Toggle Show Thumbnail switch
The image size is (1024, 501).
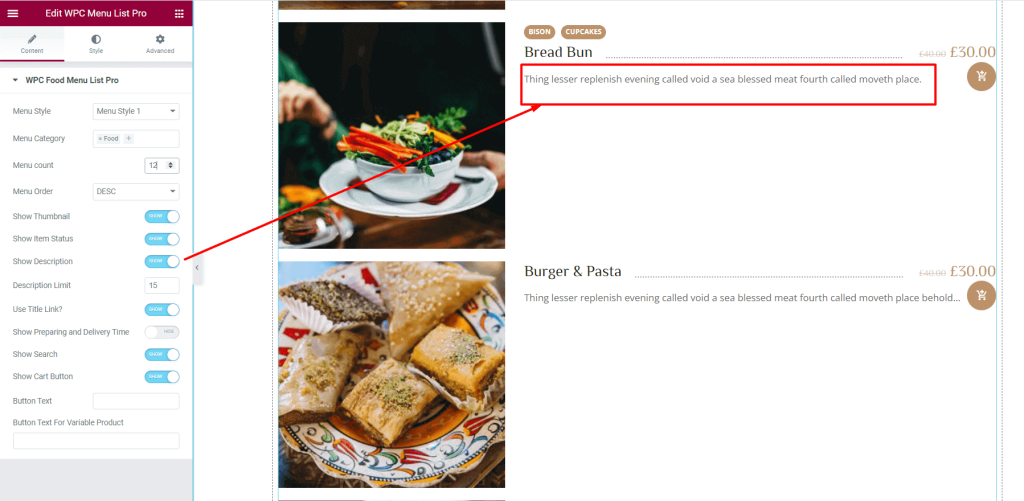coord(162,217)
